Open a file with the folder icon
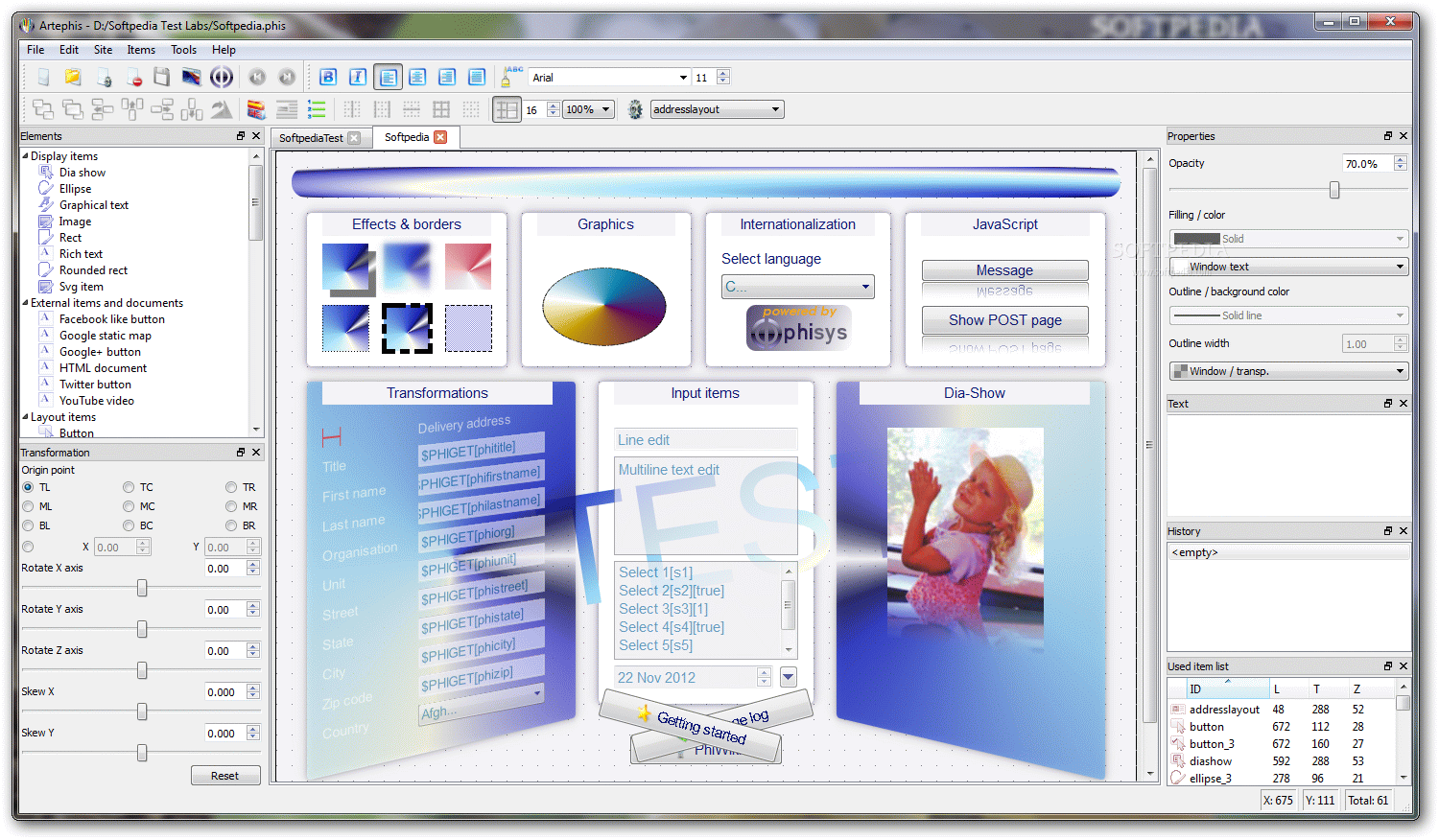 73,78
